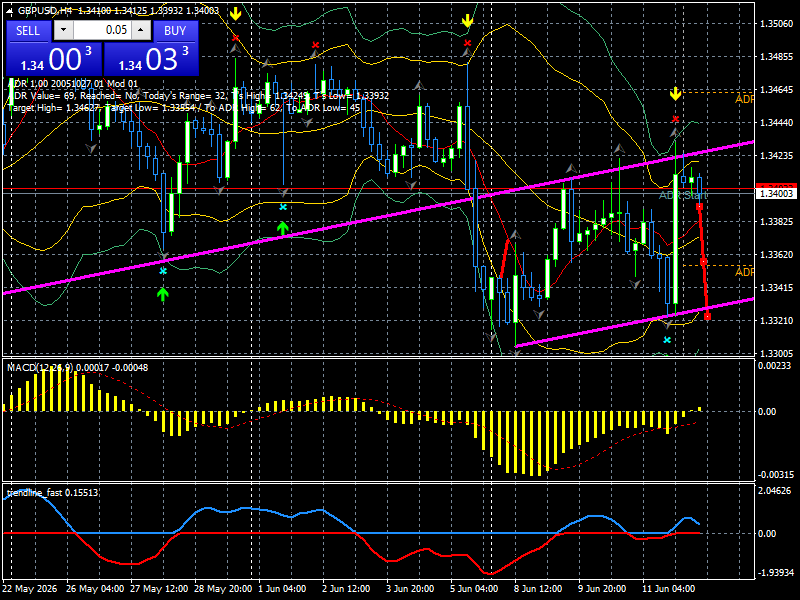The width and height of the screenshot is (800, 600).
Task: Toggle the one-click trading triangle beside GBPUSD,H4
Action: tap(11, 11)
